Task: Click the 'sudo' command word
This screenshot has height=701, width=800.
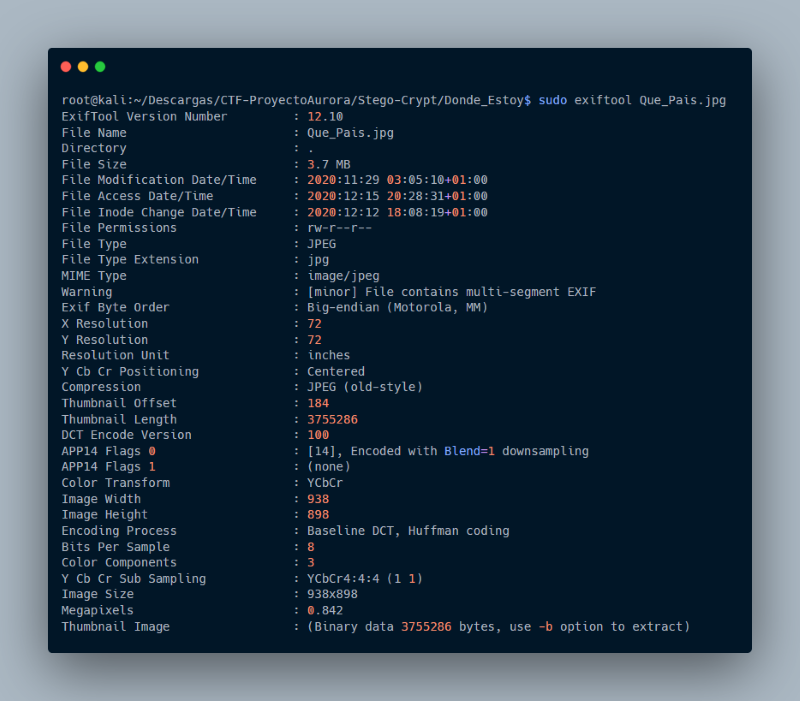Action: coord(553,100)
